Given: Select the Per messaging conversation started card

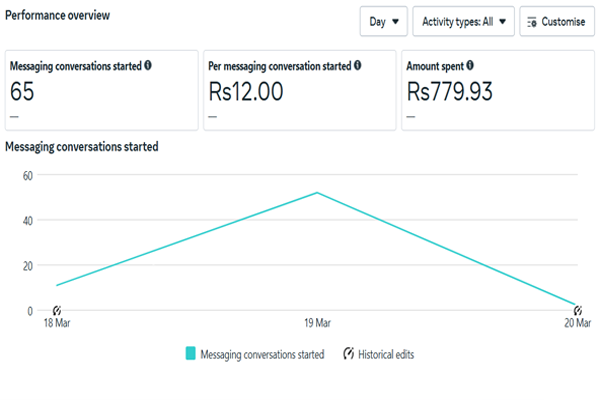Looking at the screenshot, I should click(300, 90).
